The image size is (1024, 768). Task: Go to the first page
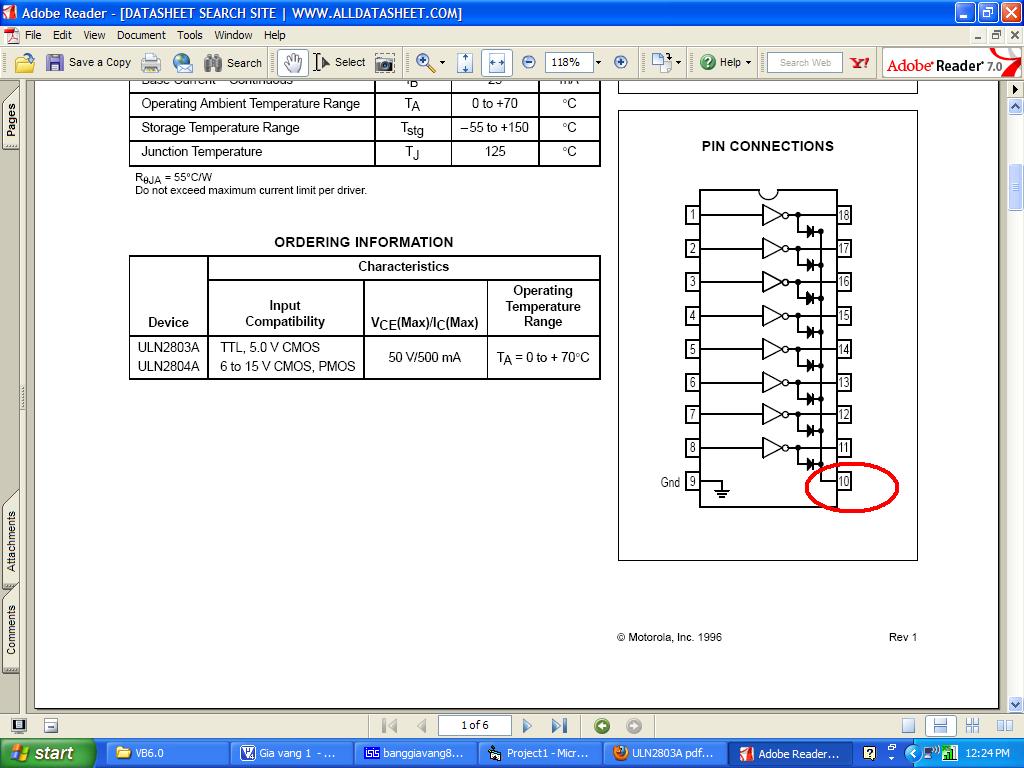389,726
